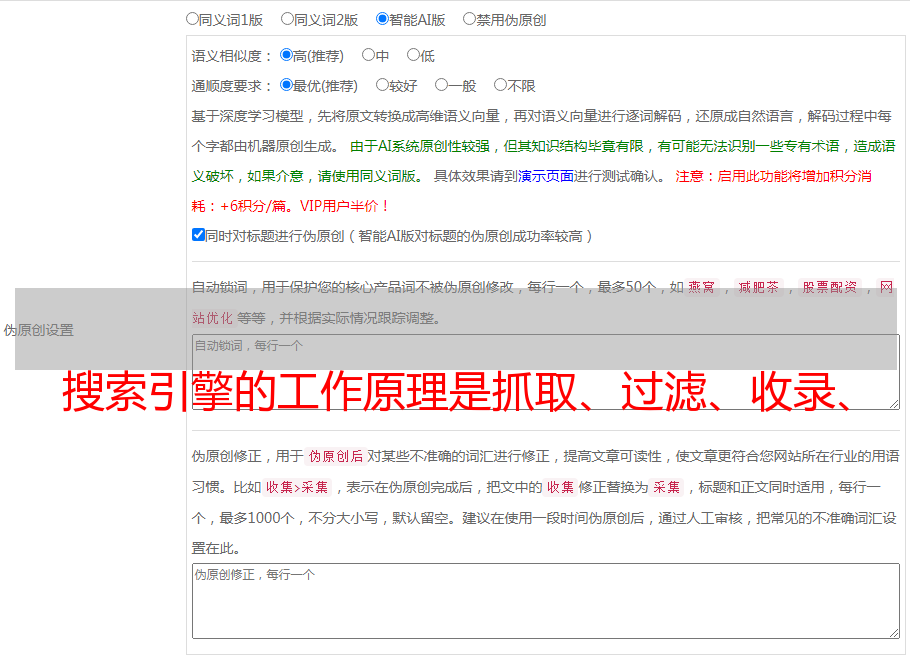Set 语义相似度 to 中
Viewport: 911px width, 658px height.
(x=368, y=55)
